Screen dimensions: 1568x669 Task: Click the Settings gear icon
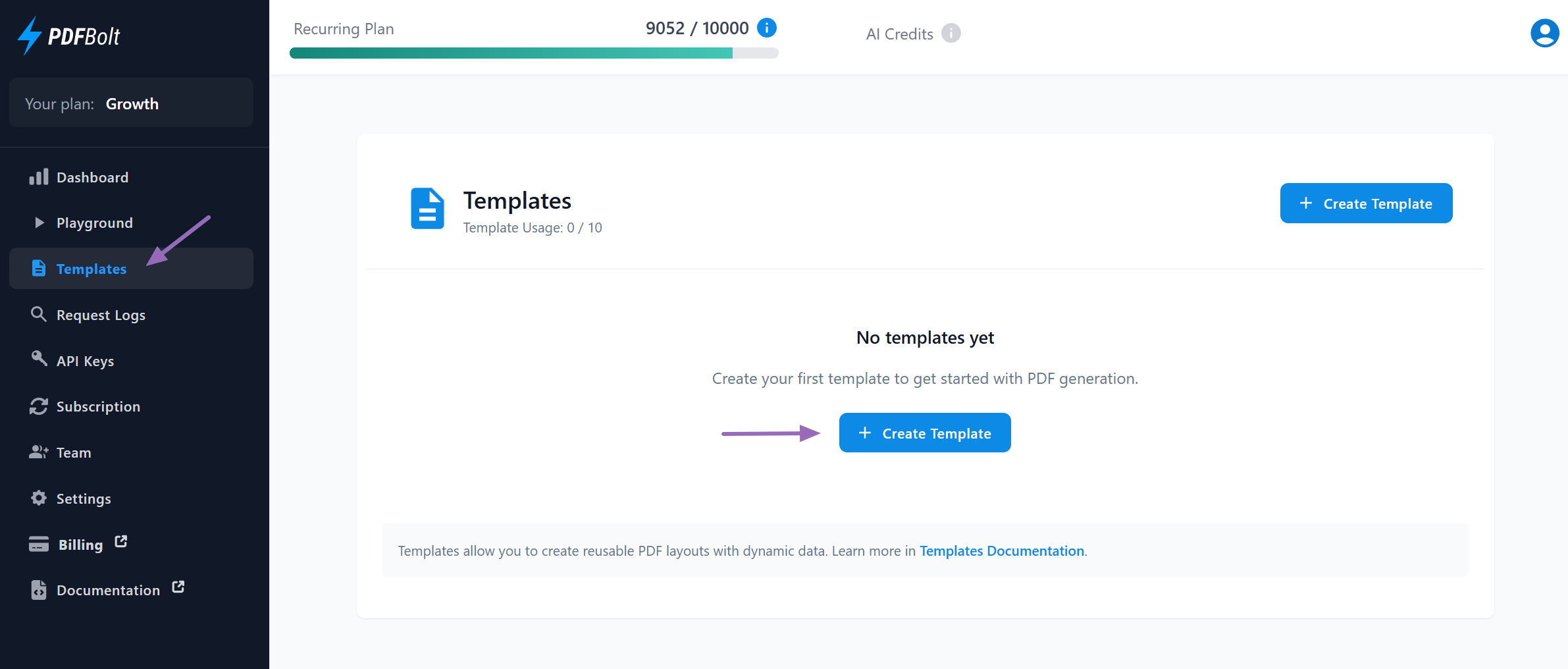(39, 498)
